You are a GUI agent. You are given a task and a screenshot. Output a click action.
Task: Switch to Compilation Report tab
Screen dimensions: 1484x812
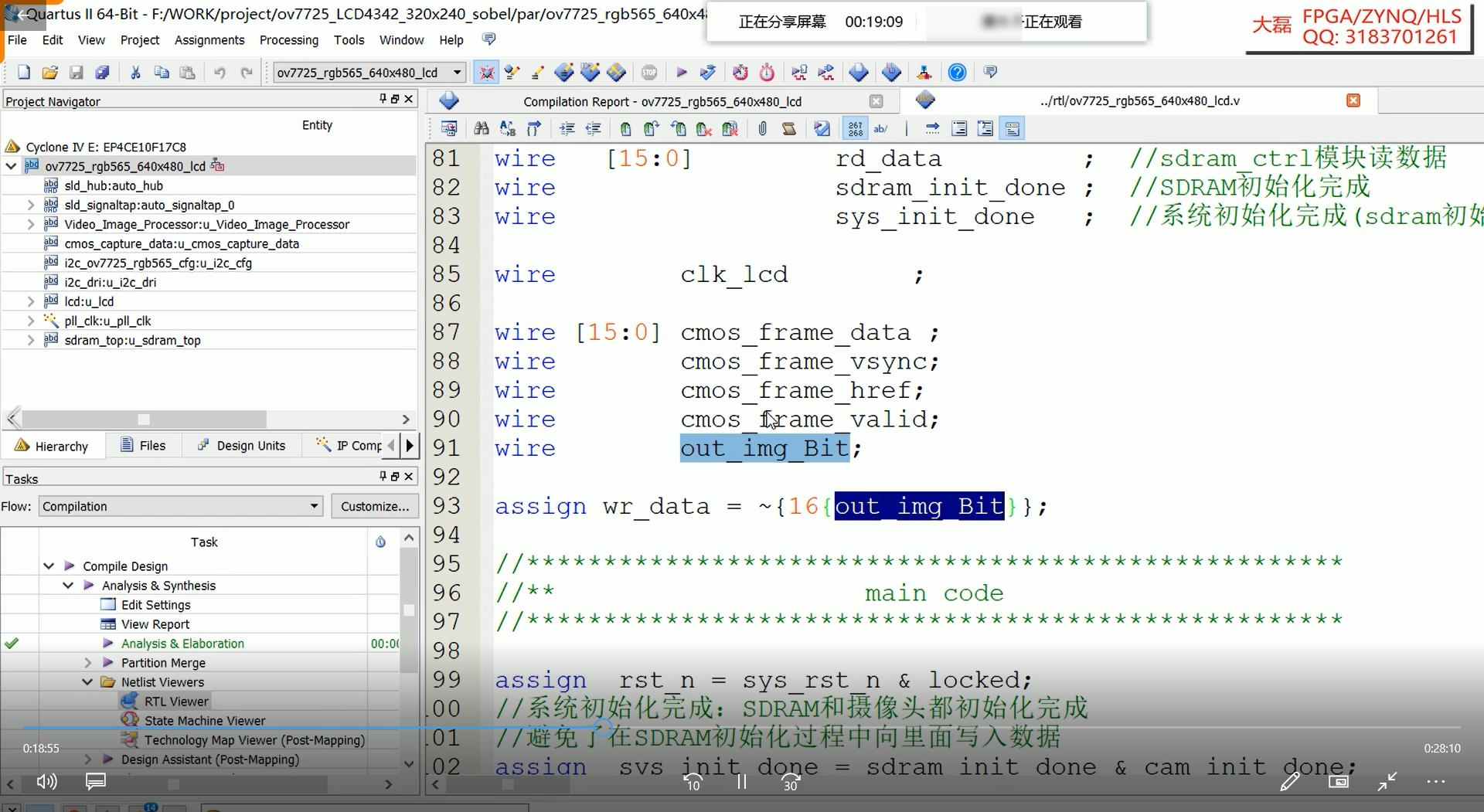pos(662,101)
